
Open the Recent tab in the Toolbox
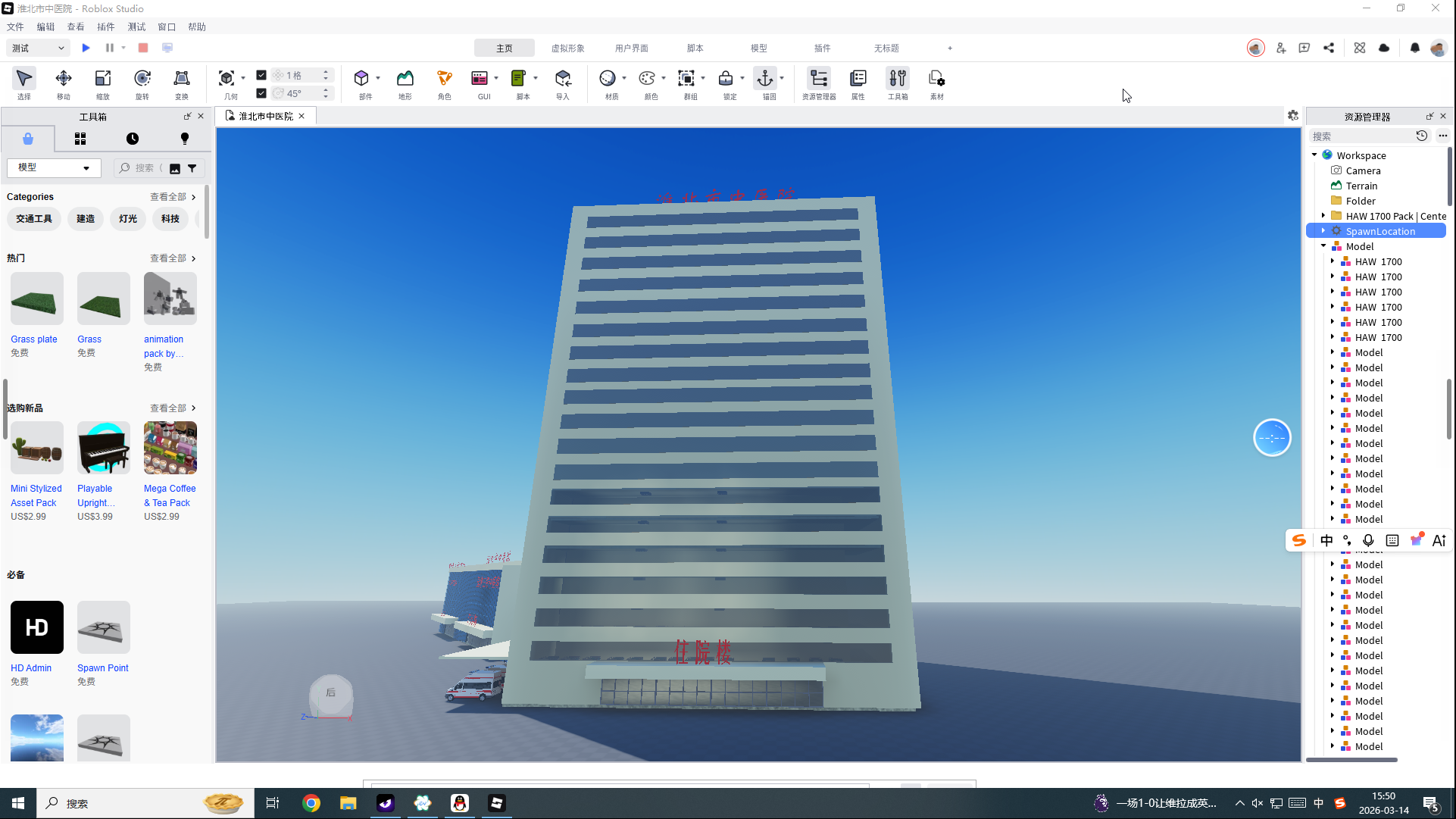(x=133, y=139)
